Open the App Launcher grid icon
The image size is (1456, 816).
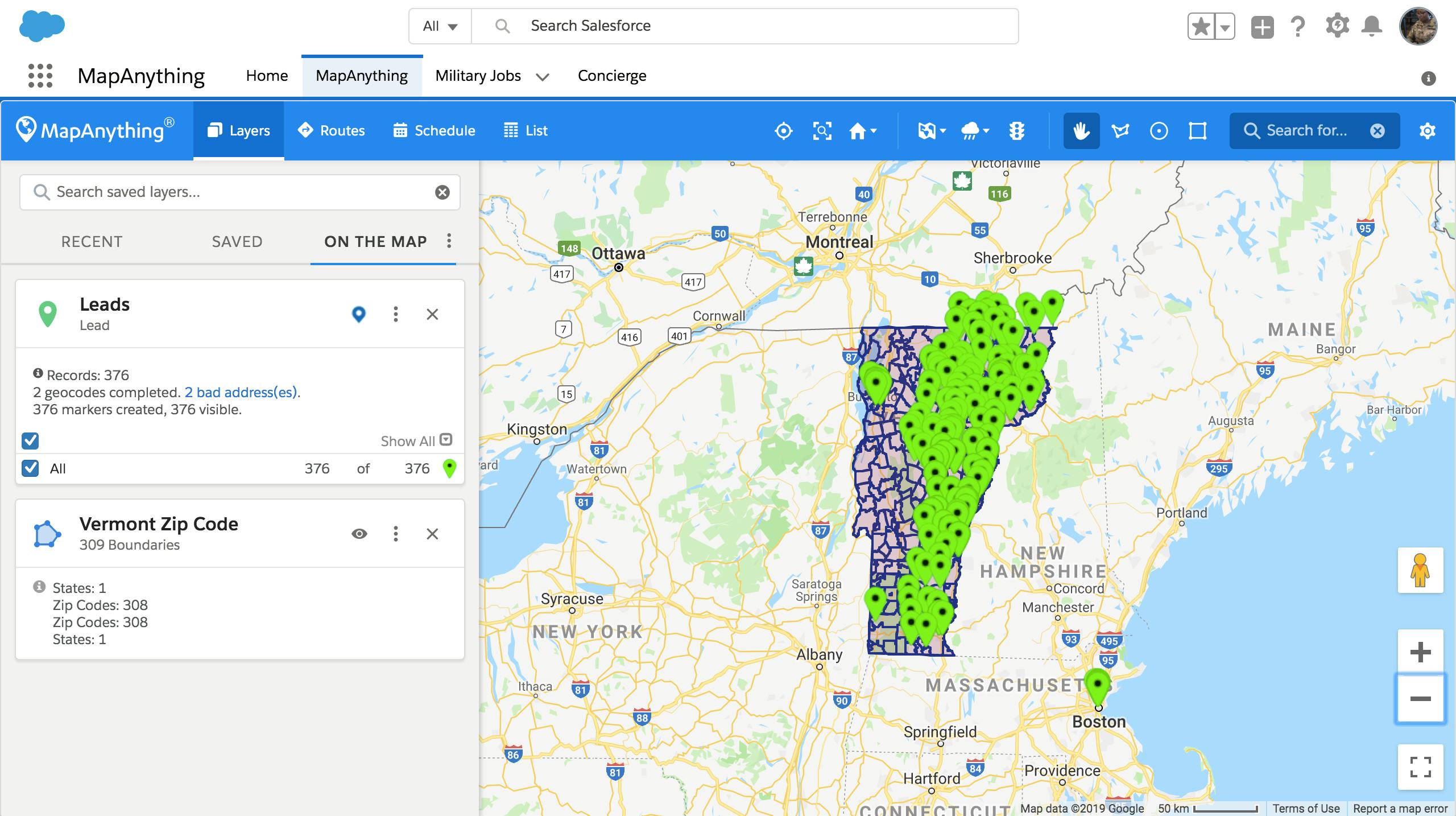pos(40,76)
